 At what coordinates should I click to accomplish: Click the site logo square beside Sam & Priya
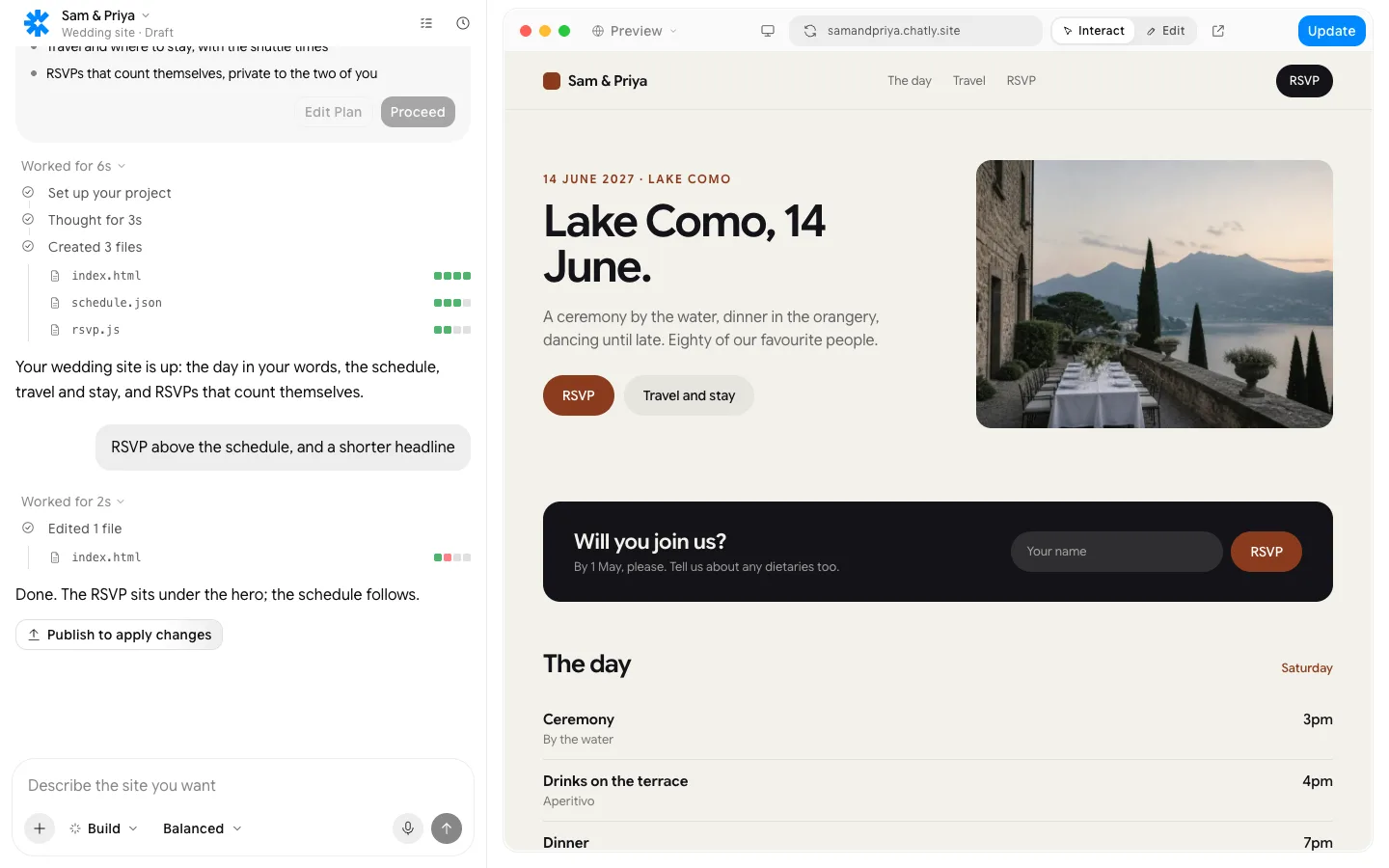[x=552, y=81]
